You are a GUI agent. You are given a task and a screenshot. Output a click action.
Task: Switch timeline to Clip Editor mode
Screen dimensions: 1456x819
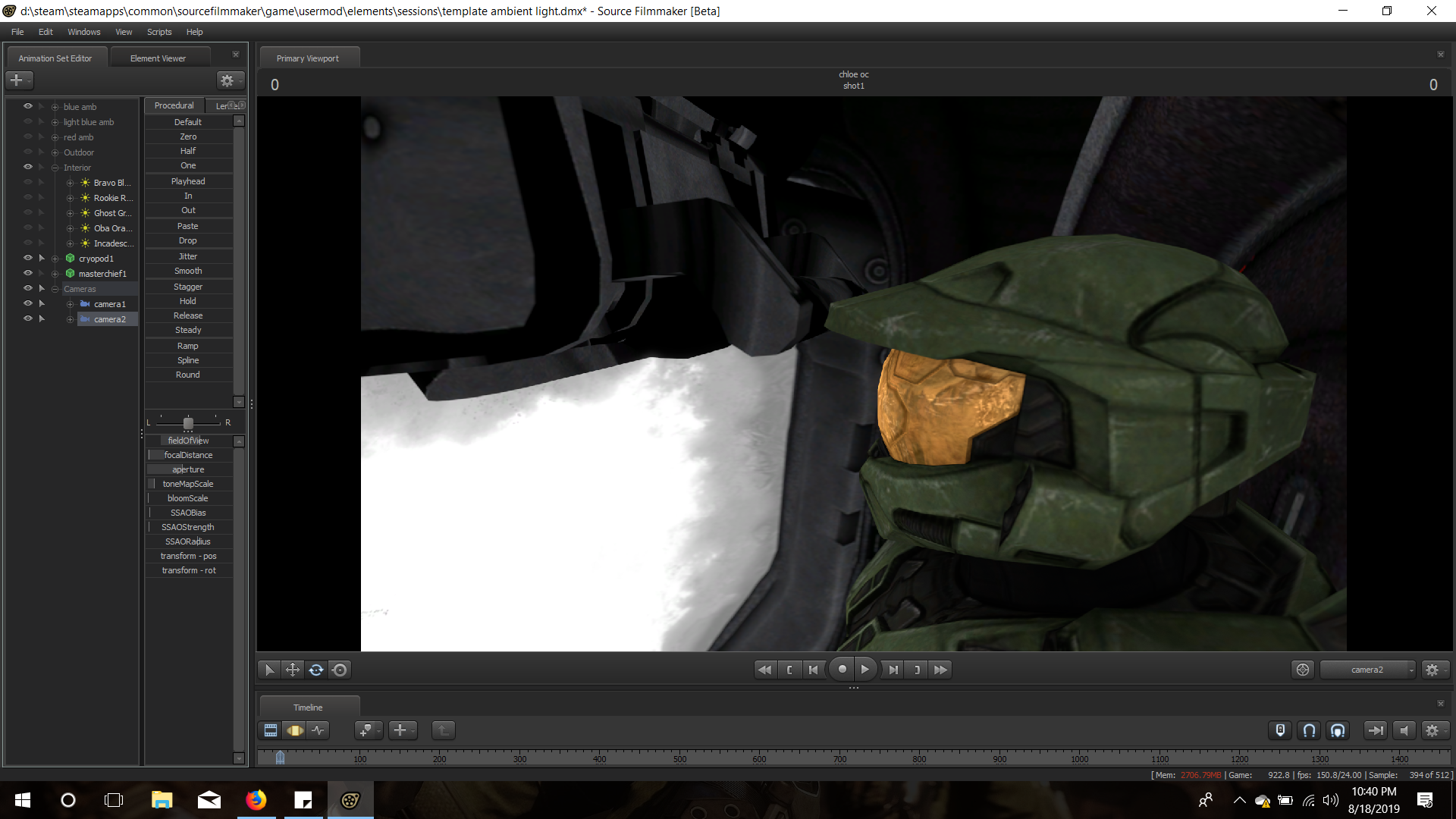pyautogui.click(x=271, y=730)
